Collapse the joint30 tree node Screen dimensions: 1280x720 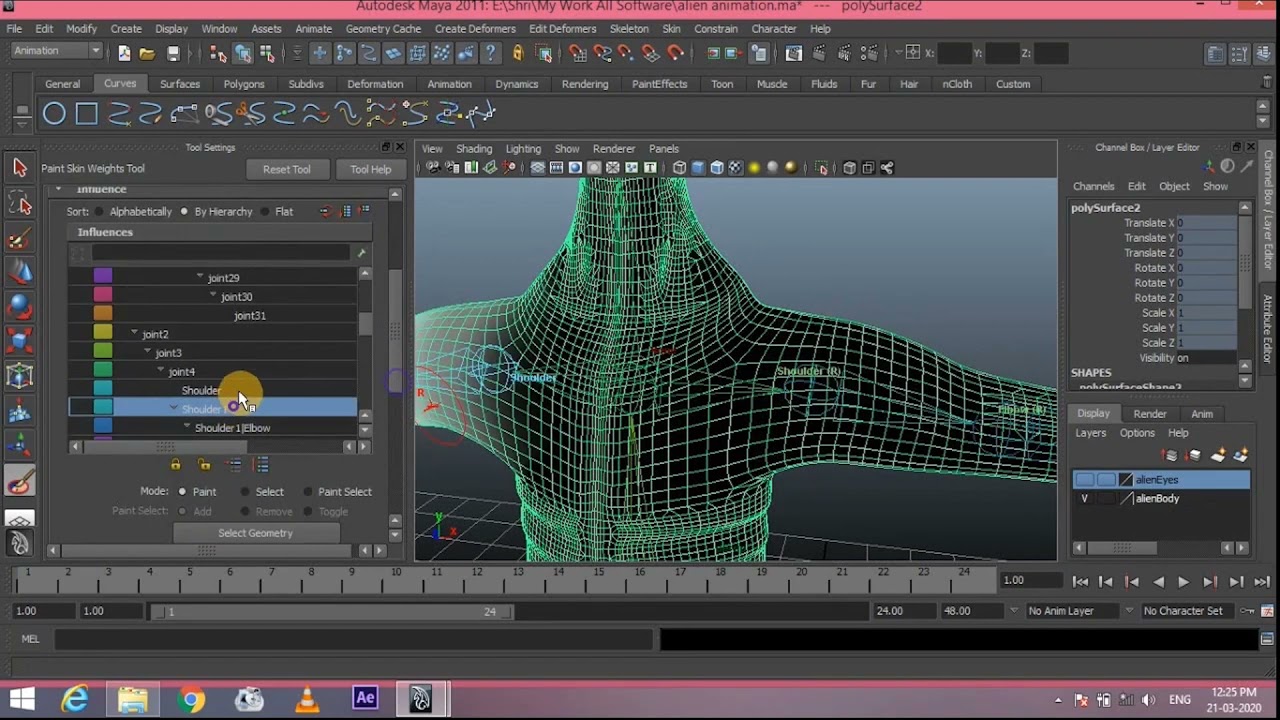click(212, 296)
